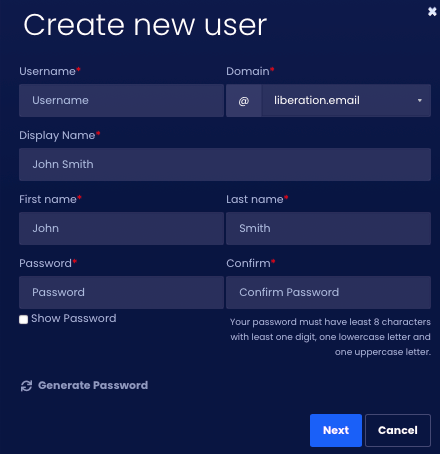This screenshot has width=440, height=454.
Task: Click the Domain field label
Action: click(x=248, y=71)
